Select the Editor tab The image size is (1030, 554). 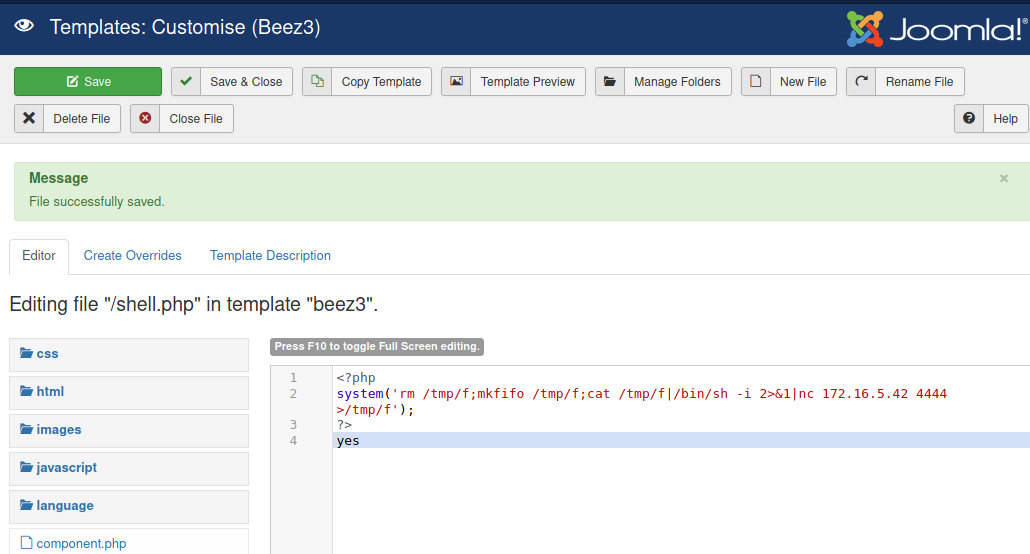(39, 256)
